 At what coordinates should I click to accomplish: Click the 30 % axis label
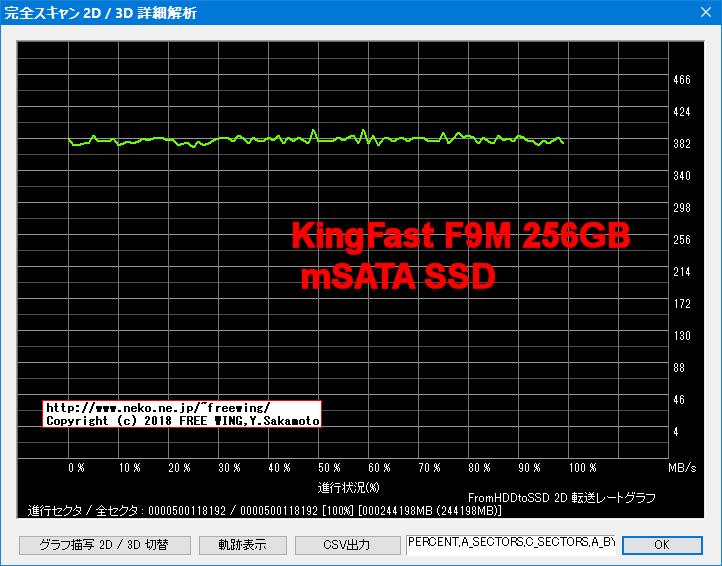point(229,468)
